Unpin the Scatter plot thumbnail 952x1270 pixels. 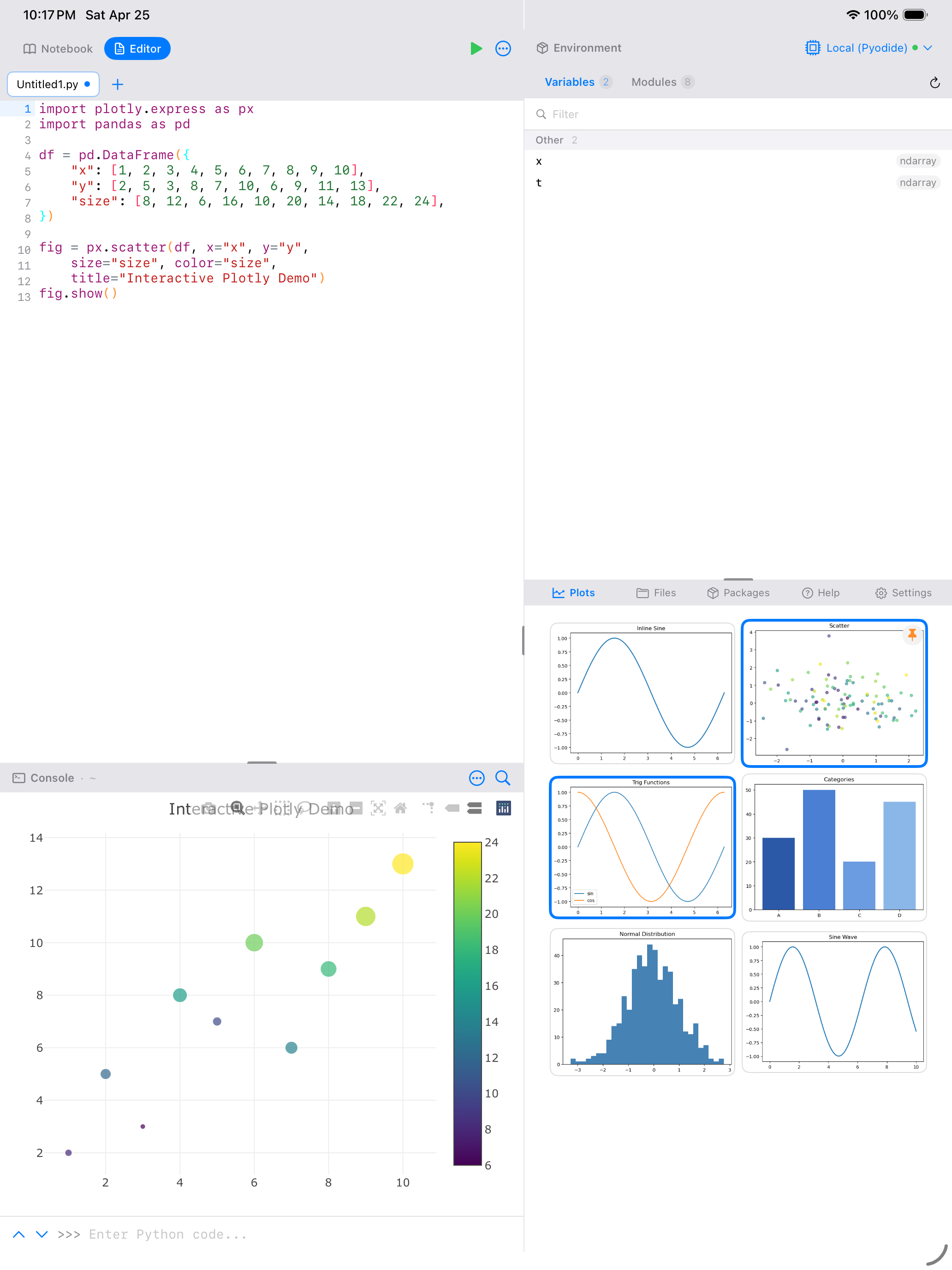click(x=912, y=635)
